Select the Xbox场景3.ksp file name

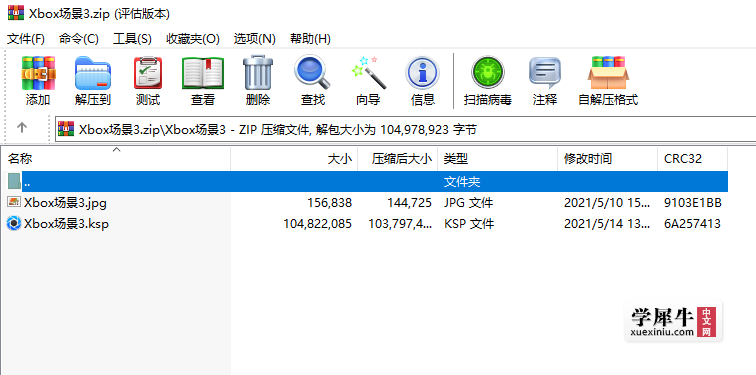coord(66,224)
